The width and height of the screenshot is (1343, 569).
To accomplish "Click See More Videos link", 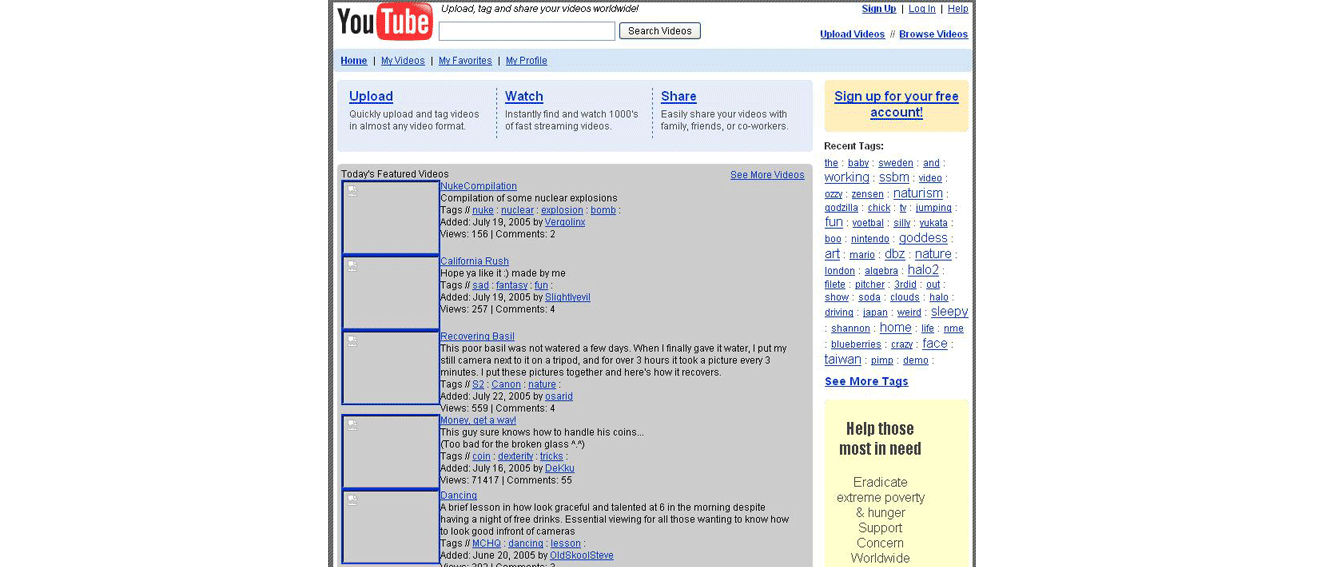I will click(767, 175).
